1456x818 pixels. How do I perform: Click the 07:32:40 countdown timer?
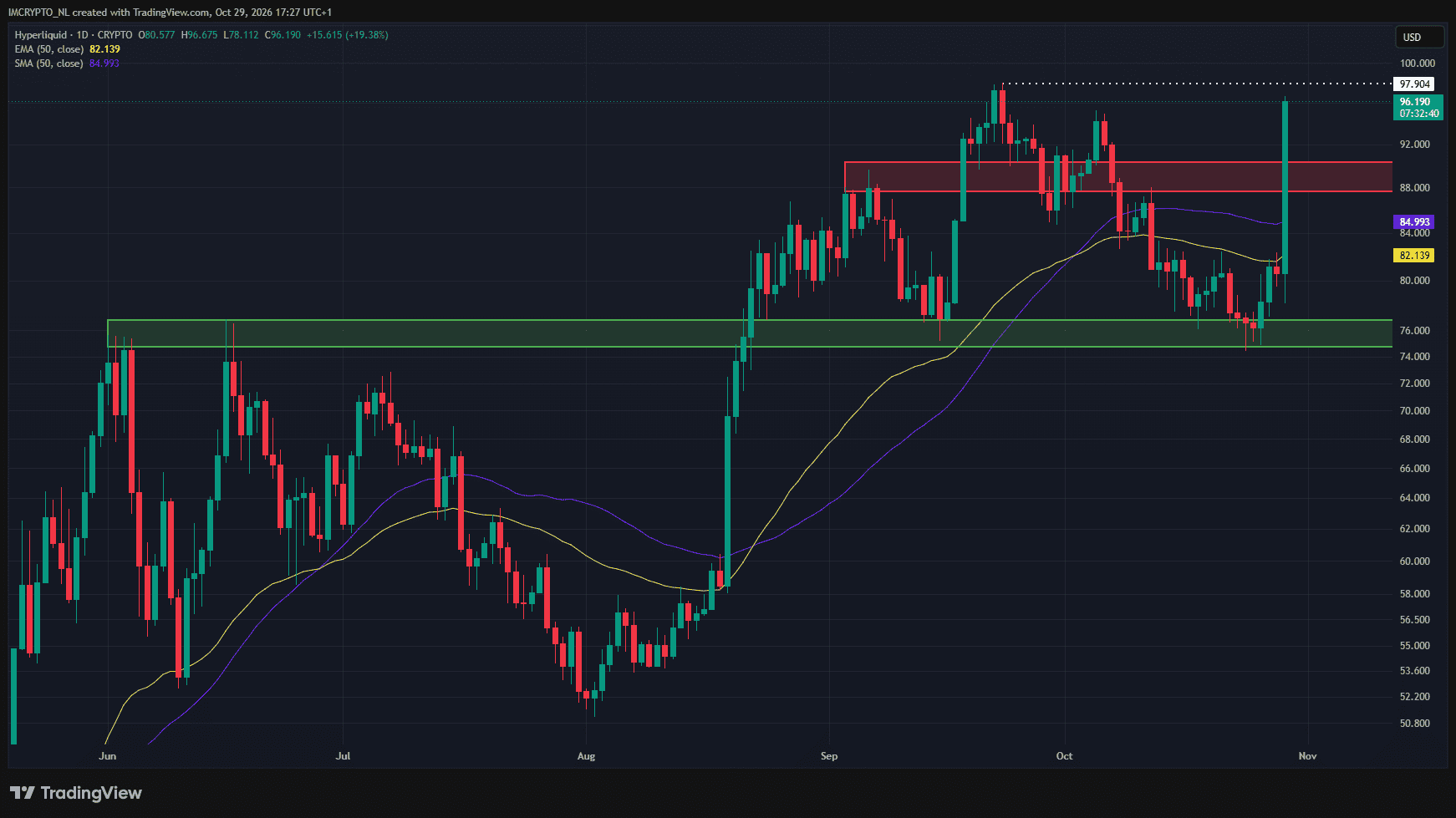click(x=1419, y=114)
